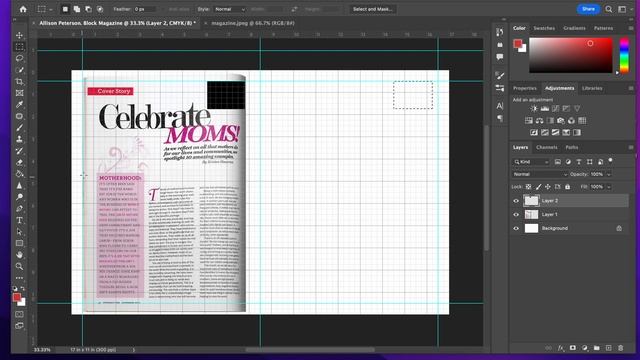Select the Path Selection arrow tool
This screenshot has width=640, height=360.
click(x=19, y=232)
